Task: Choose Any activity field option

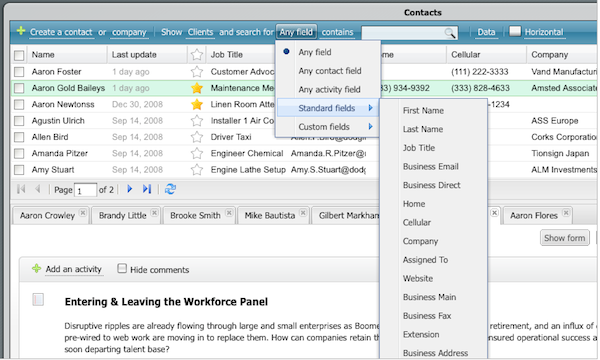Action: coord(328,90)
